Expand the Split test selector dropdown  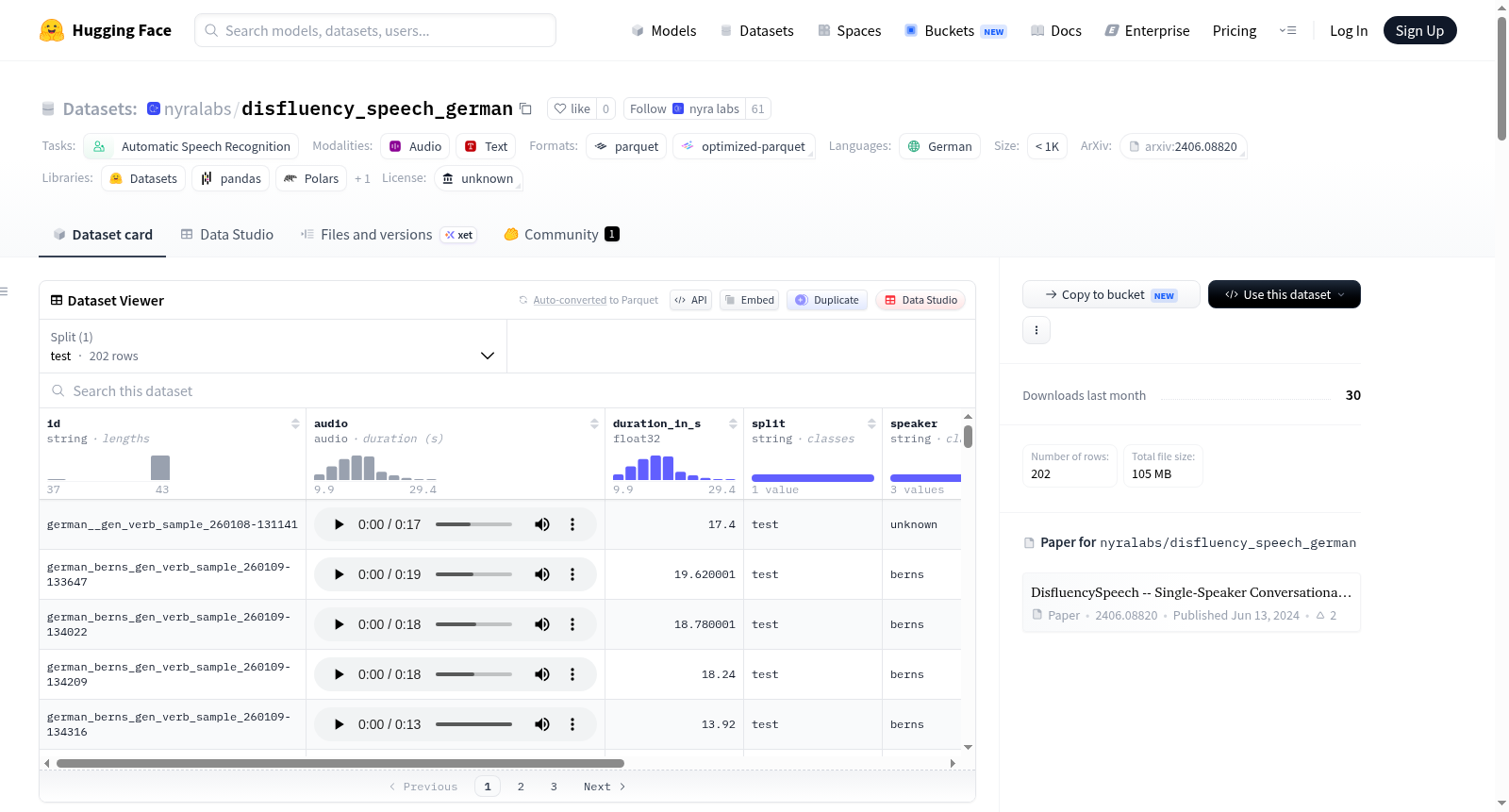(273, 346)
